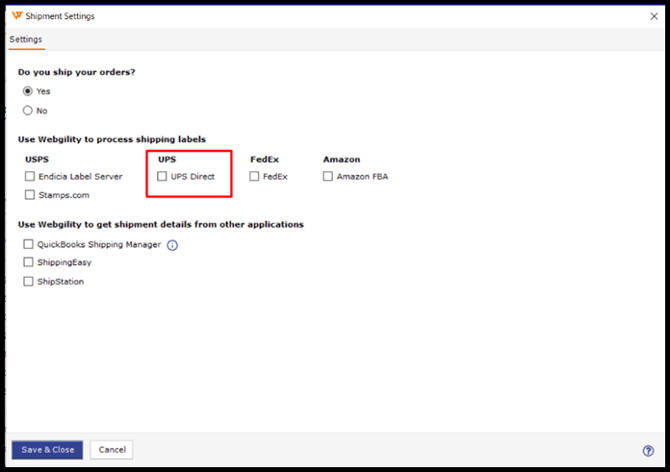The height and width of the screenshot is (472, 670).
Task: Open the help question mark icon
Action: point(648,451)
